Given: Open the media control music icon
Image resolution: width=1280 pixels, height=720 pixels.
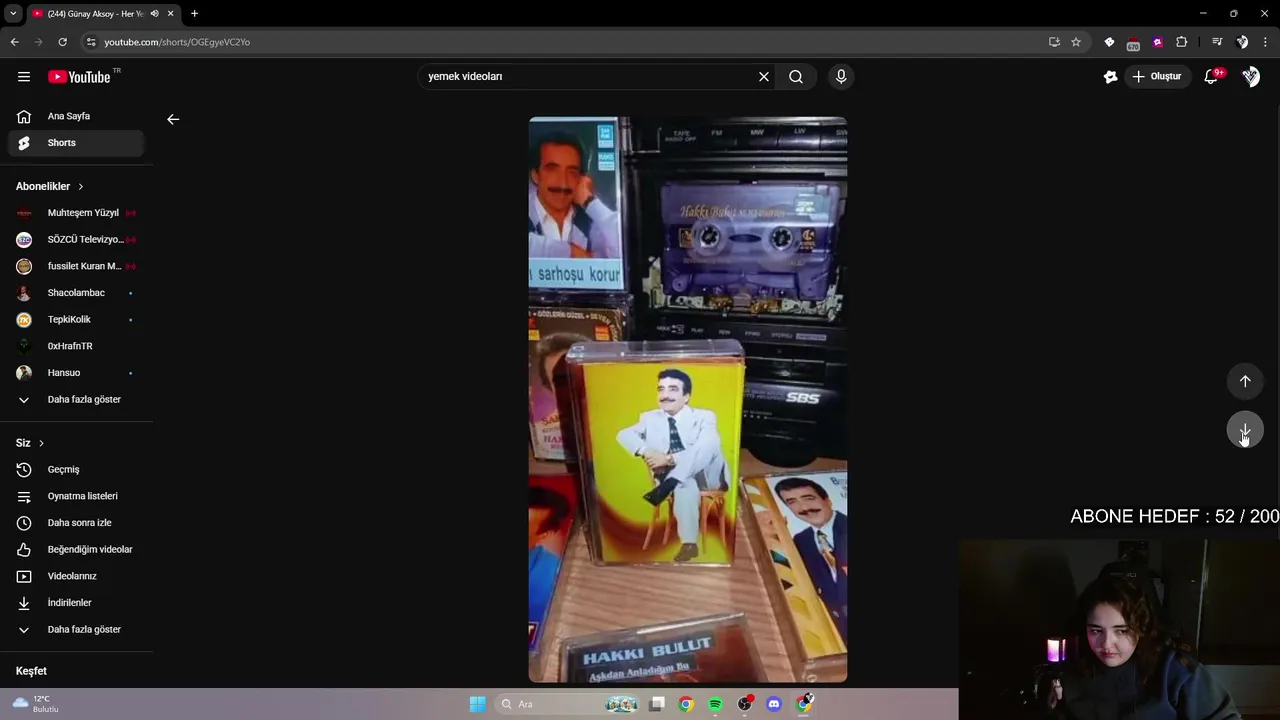Looking at the screenshot, I should (1217, 42).
